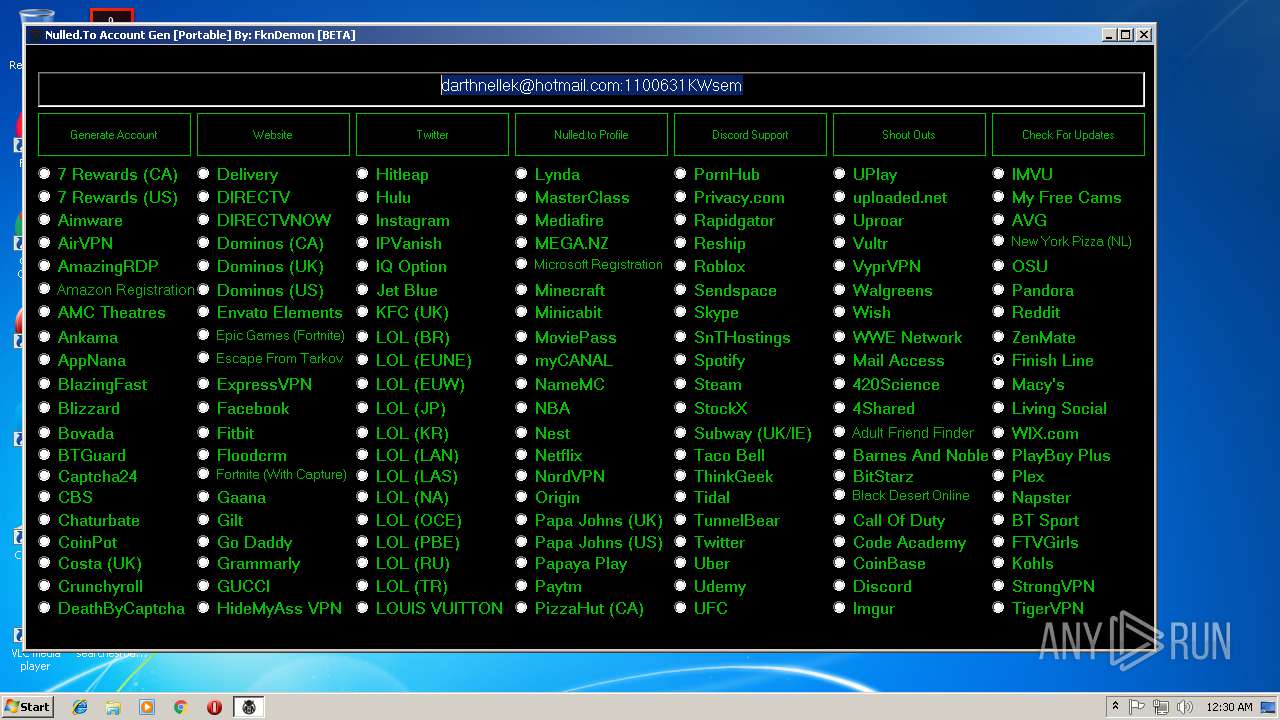Open the Shout Outs button

[x=909, y=134]
